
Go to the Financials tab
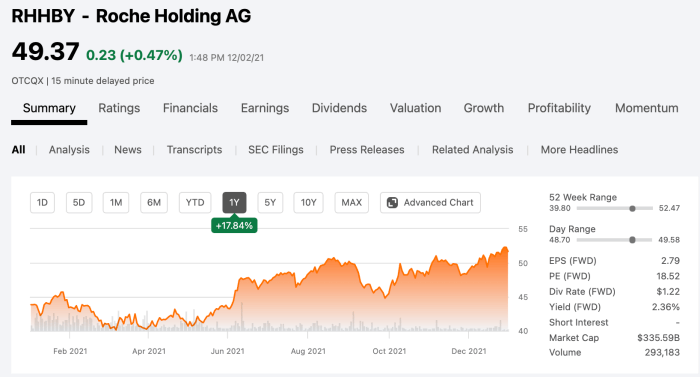(x=190, y=108)
